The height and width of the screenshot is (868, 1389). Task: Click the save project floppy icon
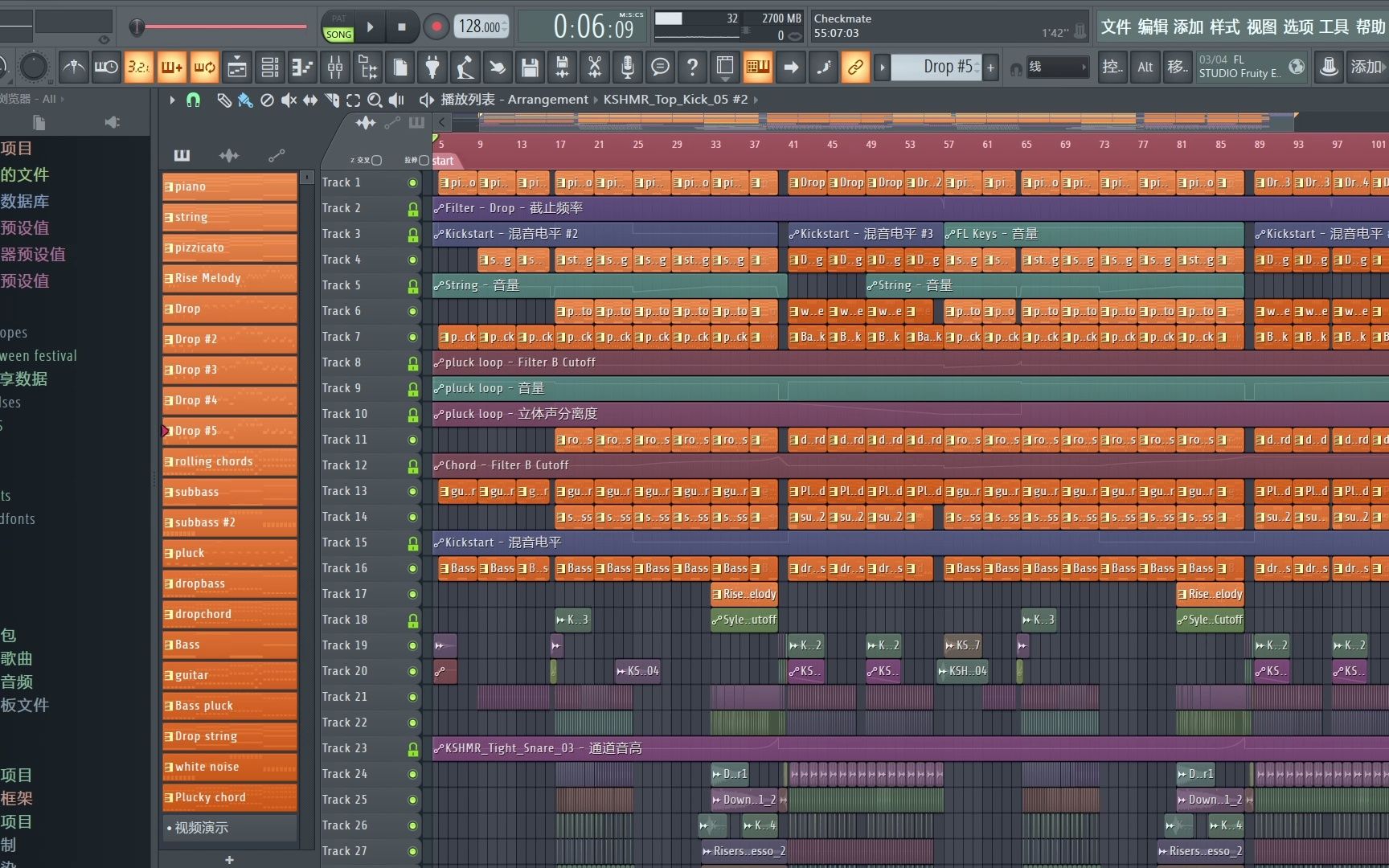[x=530, y=68]
